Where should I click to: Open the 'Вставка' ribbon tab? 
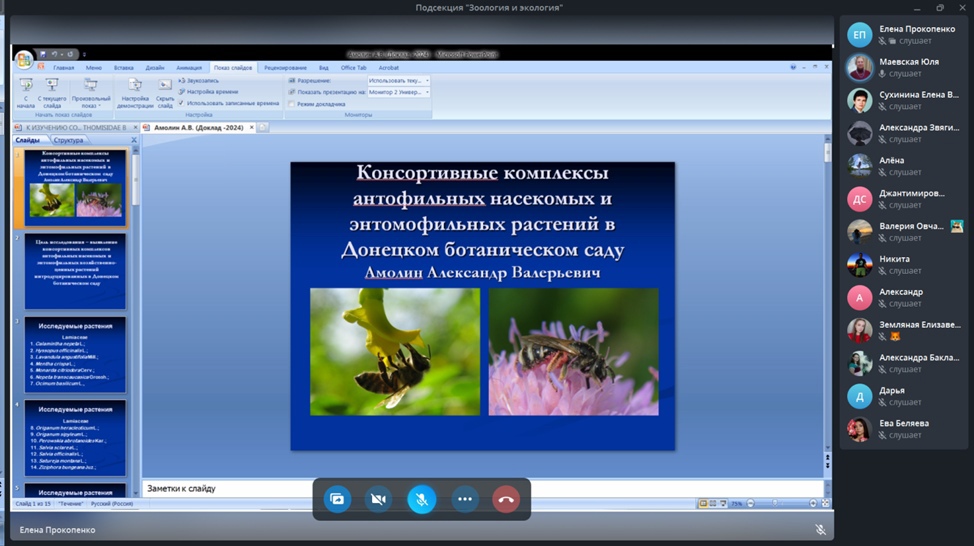[x=124, y=68]
